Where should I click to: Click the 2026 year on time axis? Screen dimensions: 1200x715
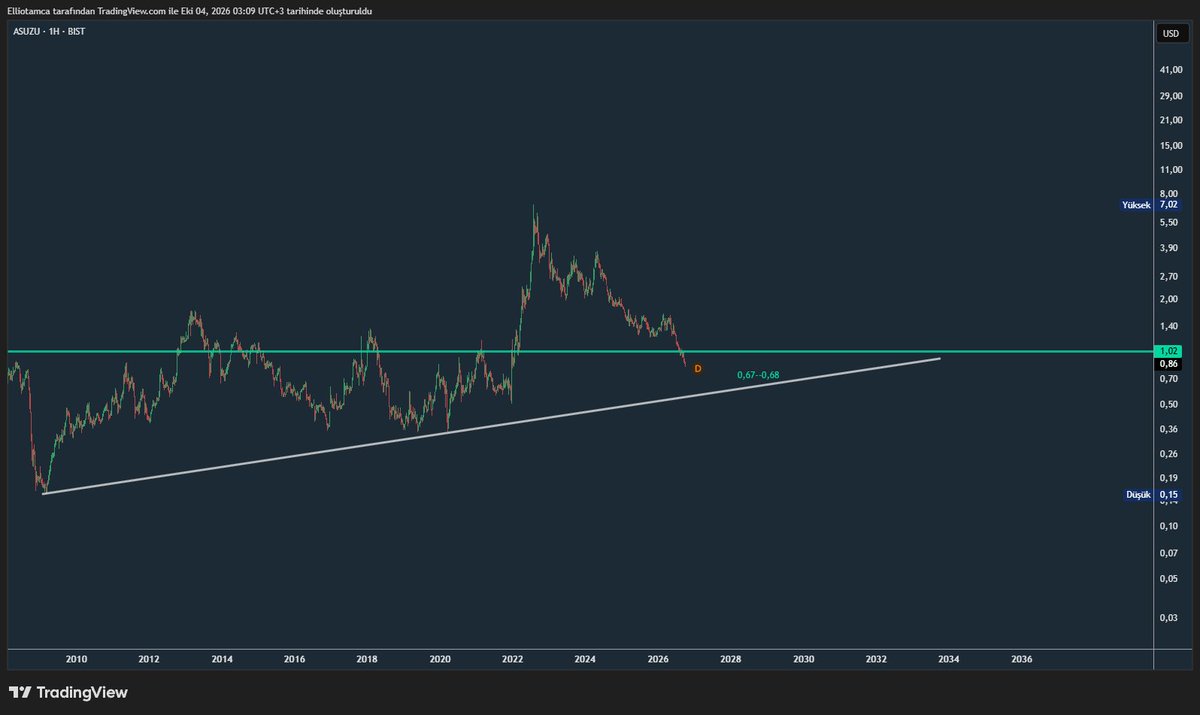[x=658, y=659]
